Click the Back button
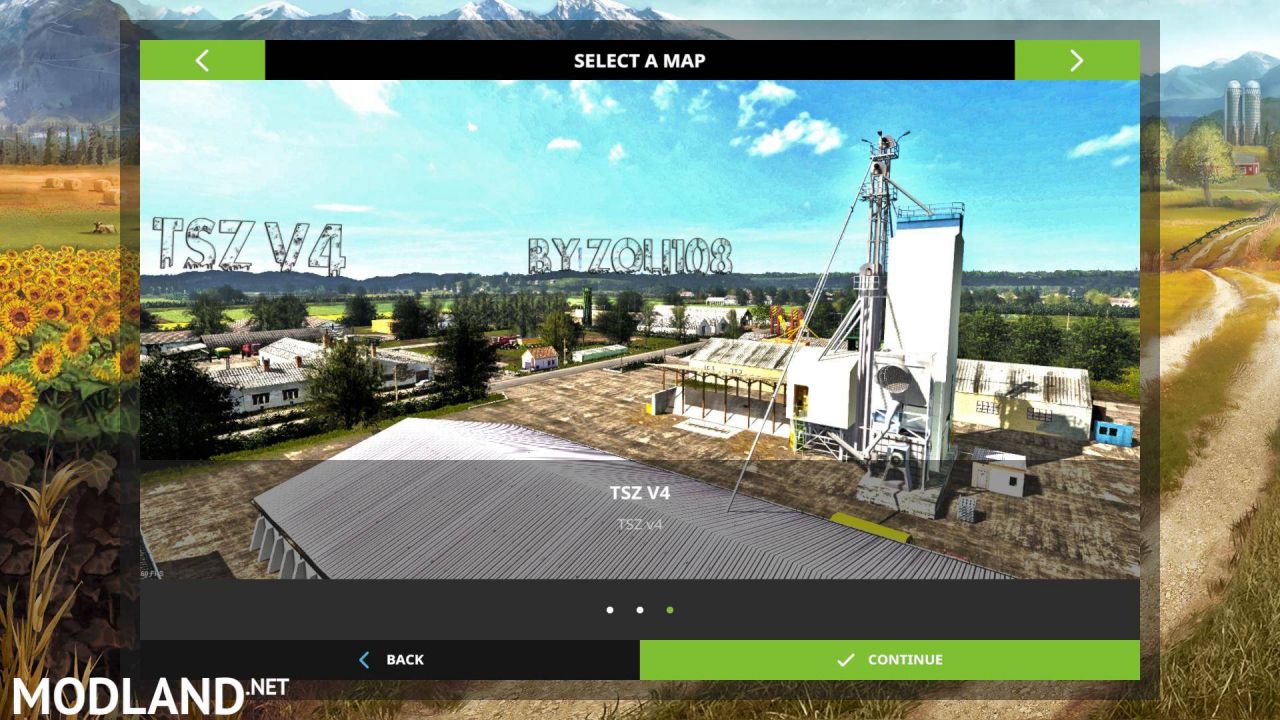 390,660
